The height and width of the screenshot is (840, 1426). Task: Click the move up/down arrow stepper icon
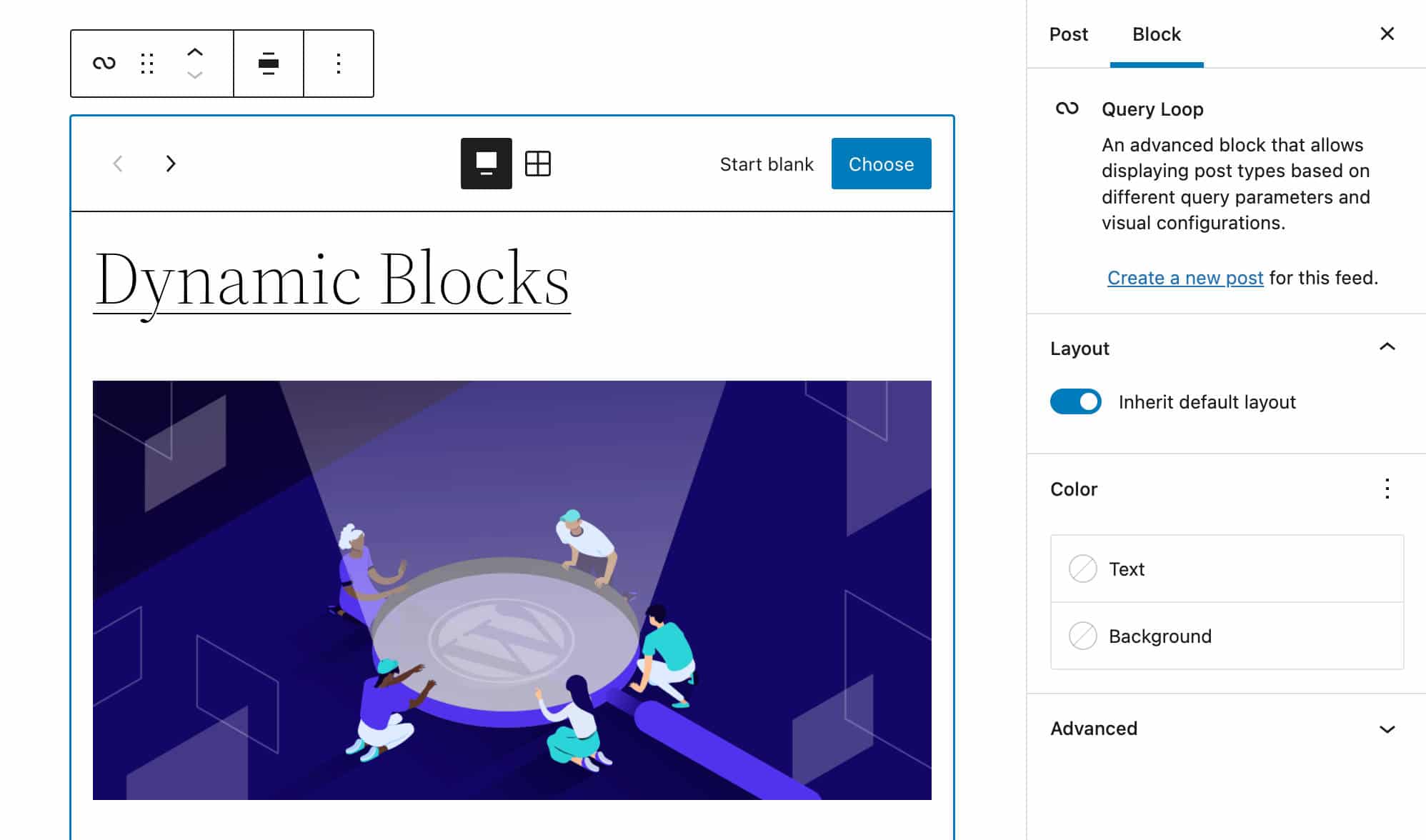(x=195, y=62)
